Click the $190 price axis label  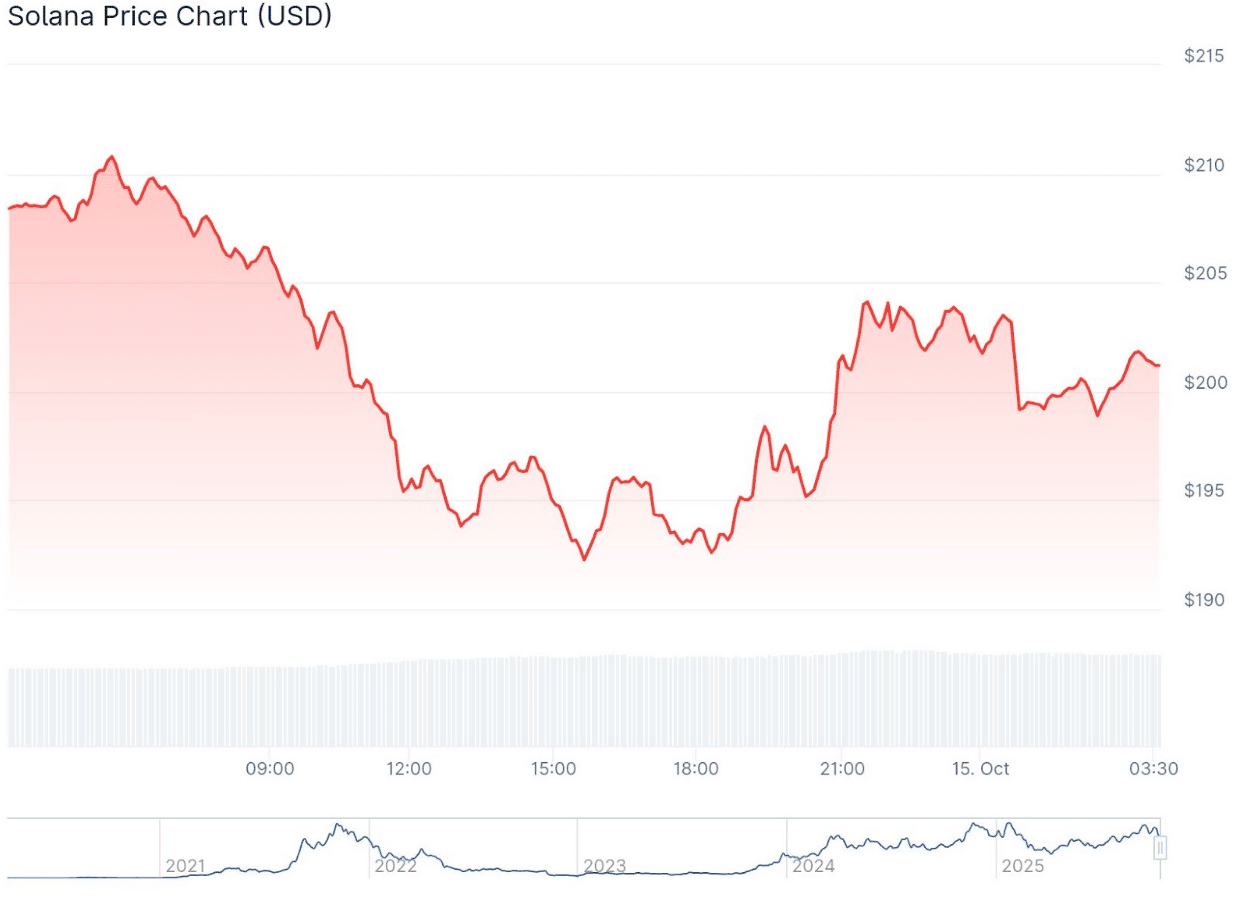tap(1204, 601)
